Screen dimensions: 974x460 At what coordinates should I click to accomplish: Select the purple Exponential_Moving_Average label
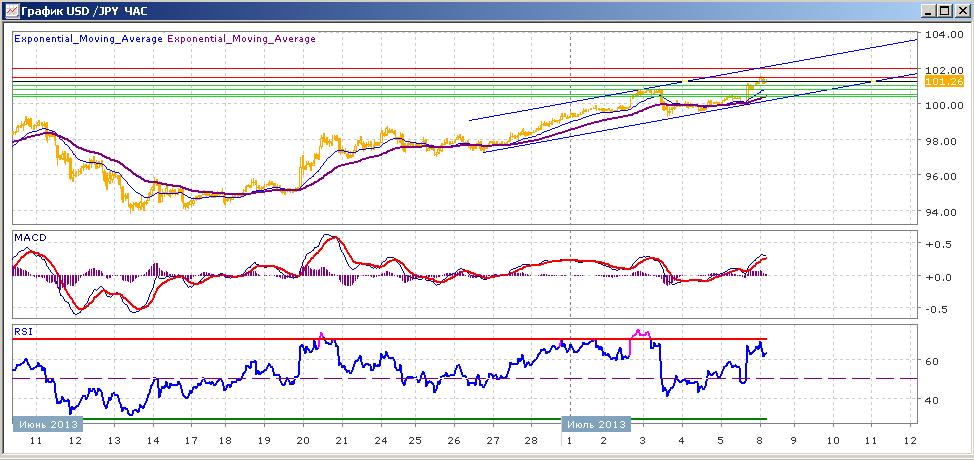pos(241,38)
